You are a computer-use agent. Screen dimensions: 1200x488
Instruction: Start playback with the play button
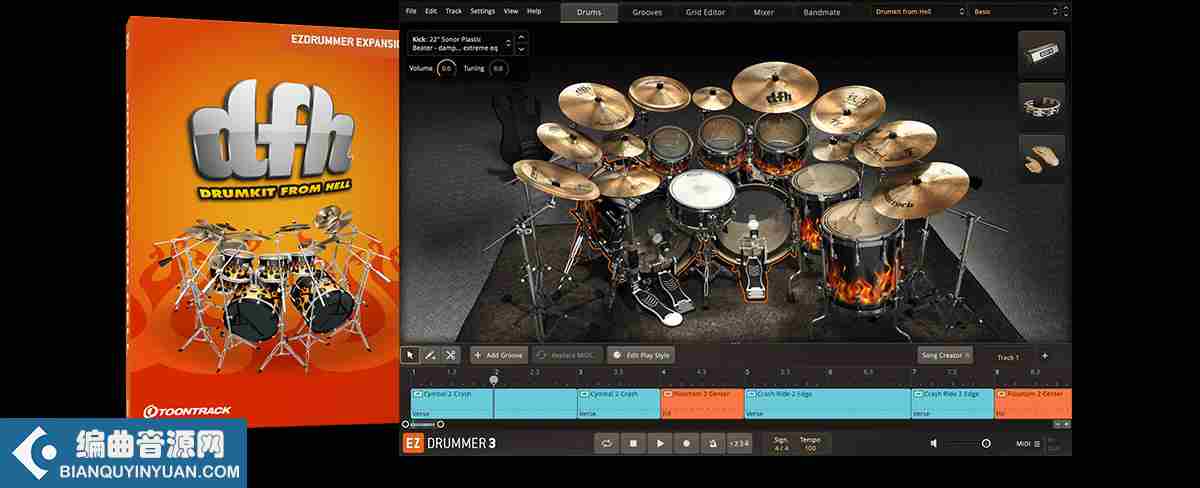tap(659, 442)
